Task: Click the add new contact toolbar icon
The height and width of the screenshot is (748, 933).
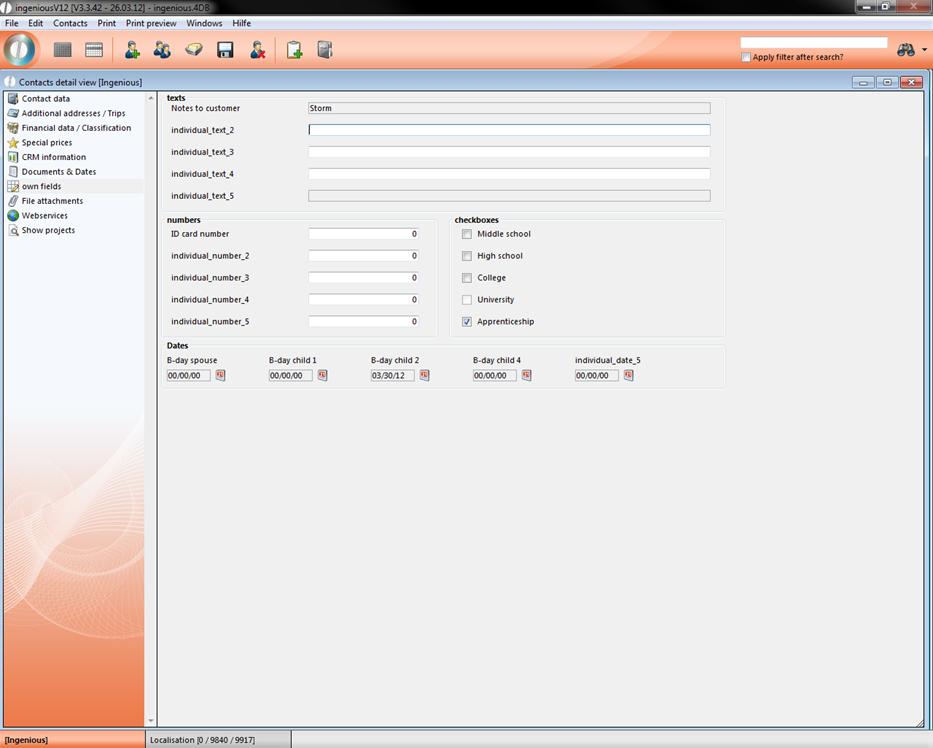Action: [x=131, y=50]
